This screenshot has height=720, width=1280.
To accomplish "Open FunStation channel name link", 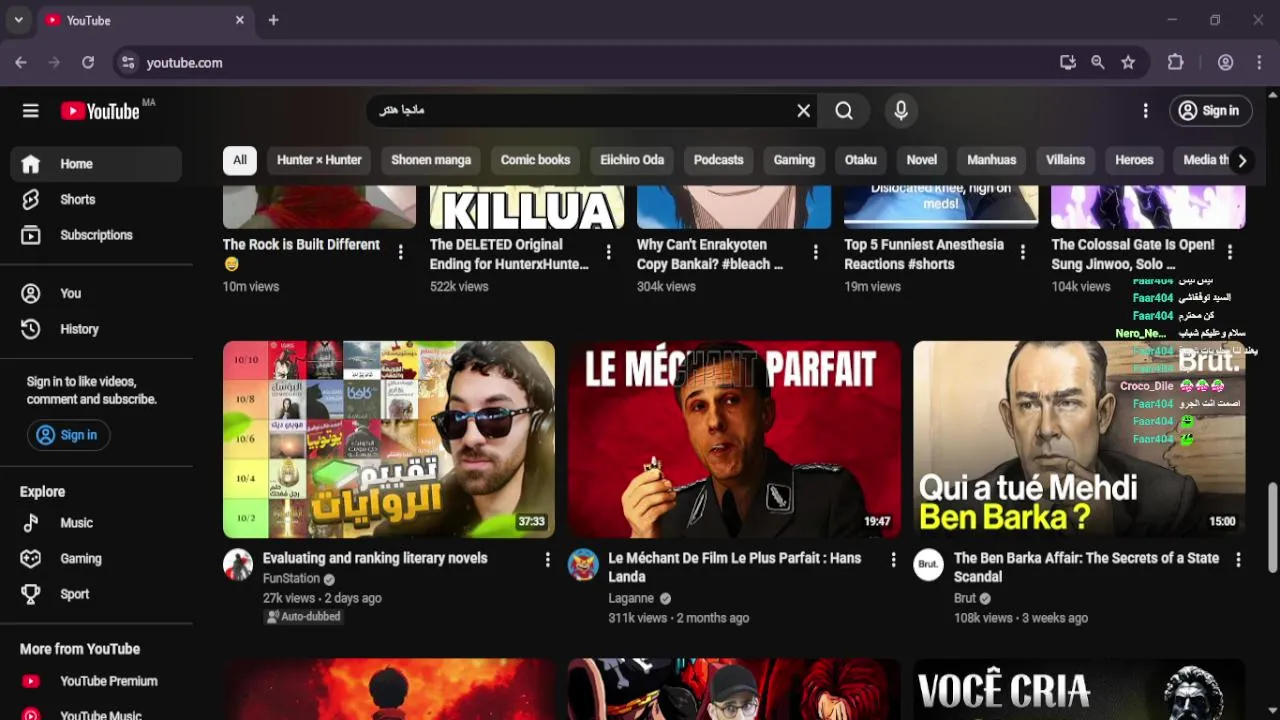I will 291,579.
